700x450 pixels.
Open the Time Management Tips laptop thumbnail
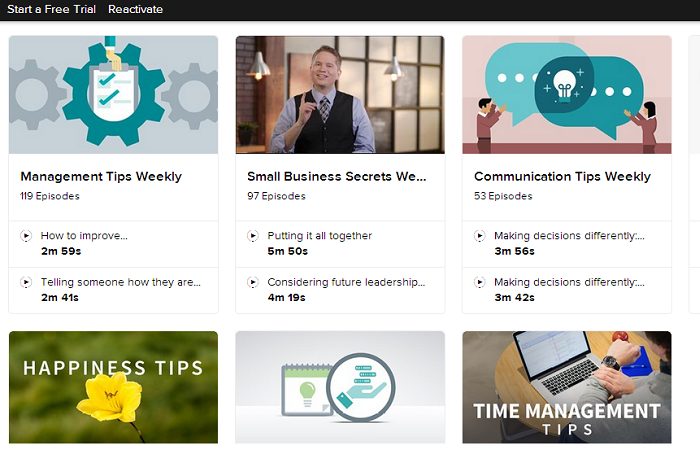[x=567, y=387]
